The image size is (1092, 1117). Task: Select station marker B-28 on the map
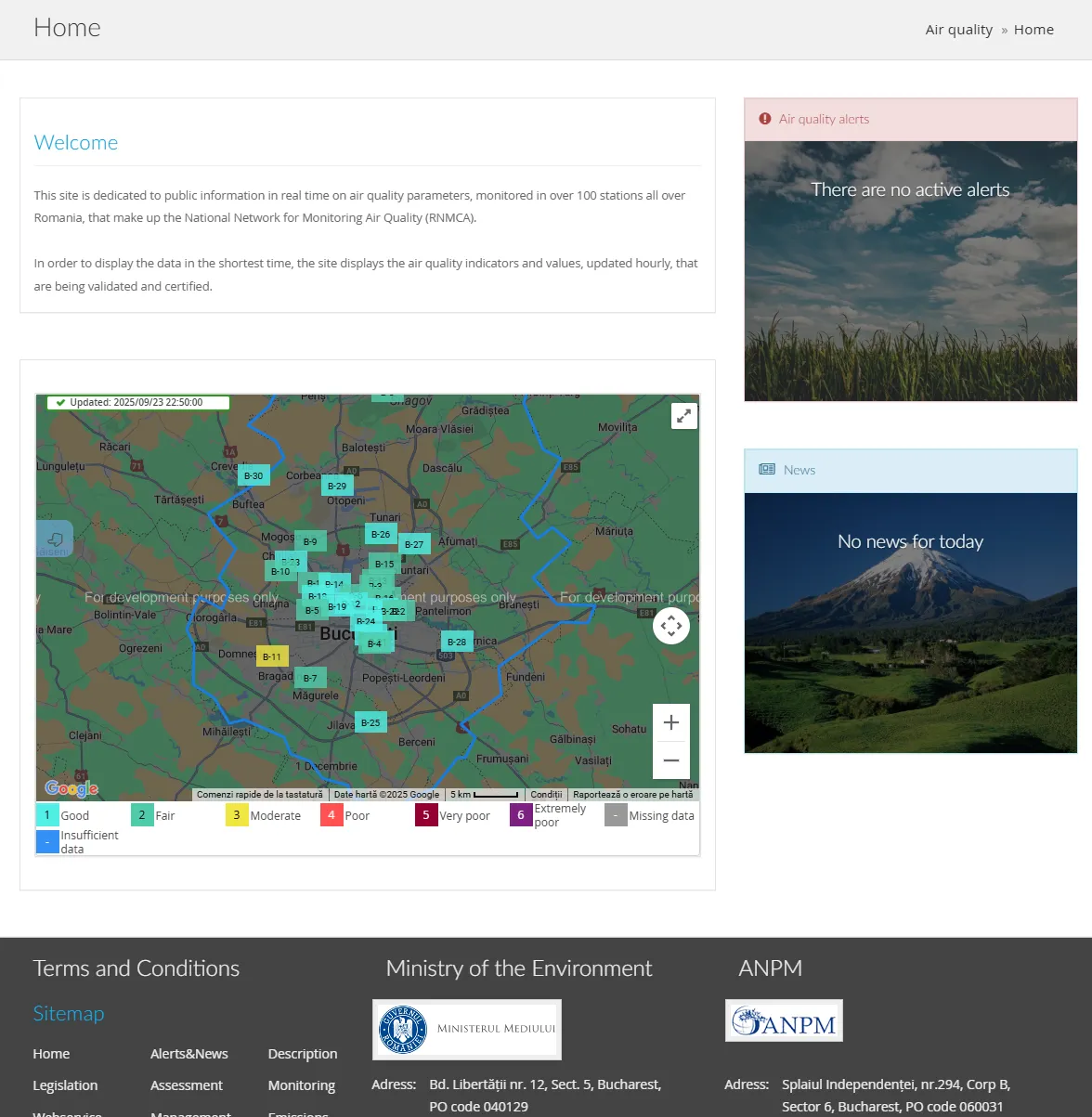pyautogui.click(x=457, y=642)
